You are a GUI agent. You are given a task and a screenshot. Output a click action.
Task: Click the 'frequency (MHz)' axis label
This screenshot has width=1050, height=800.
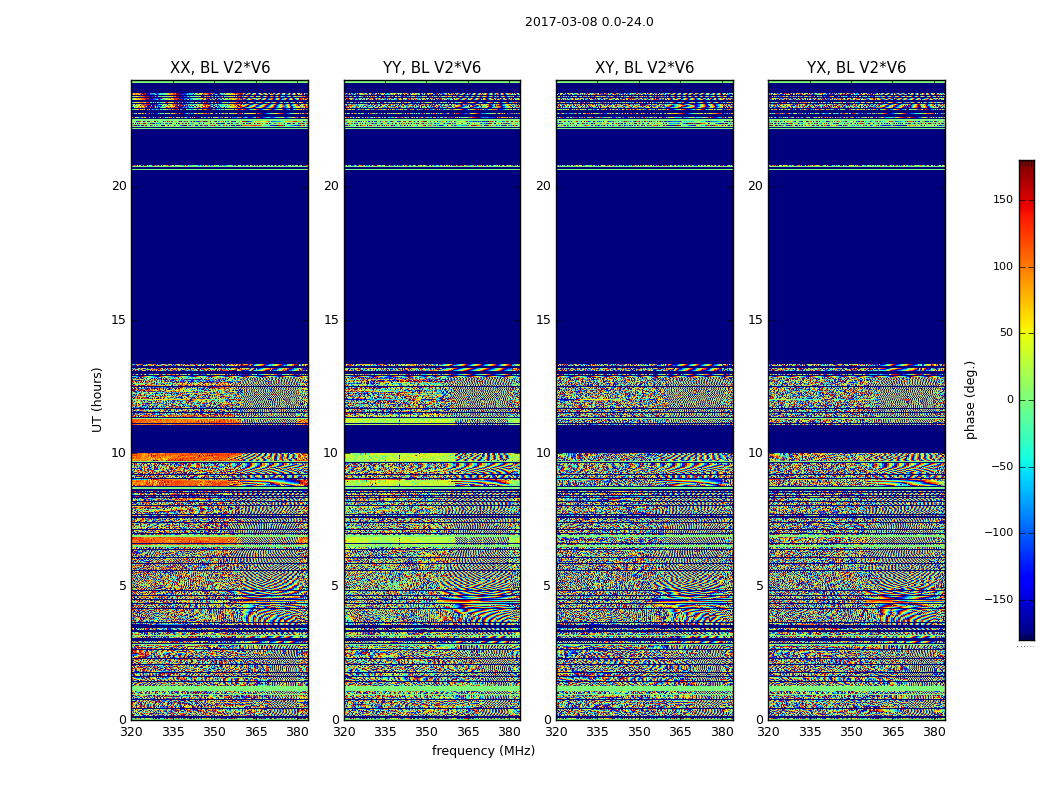(483, 750)
